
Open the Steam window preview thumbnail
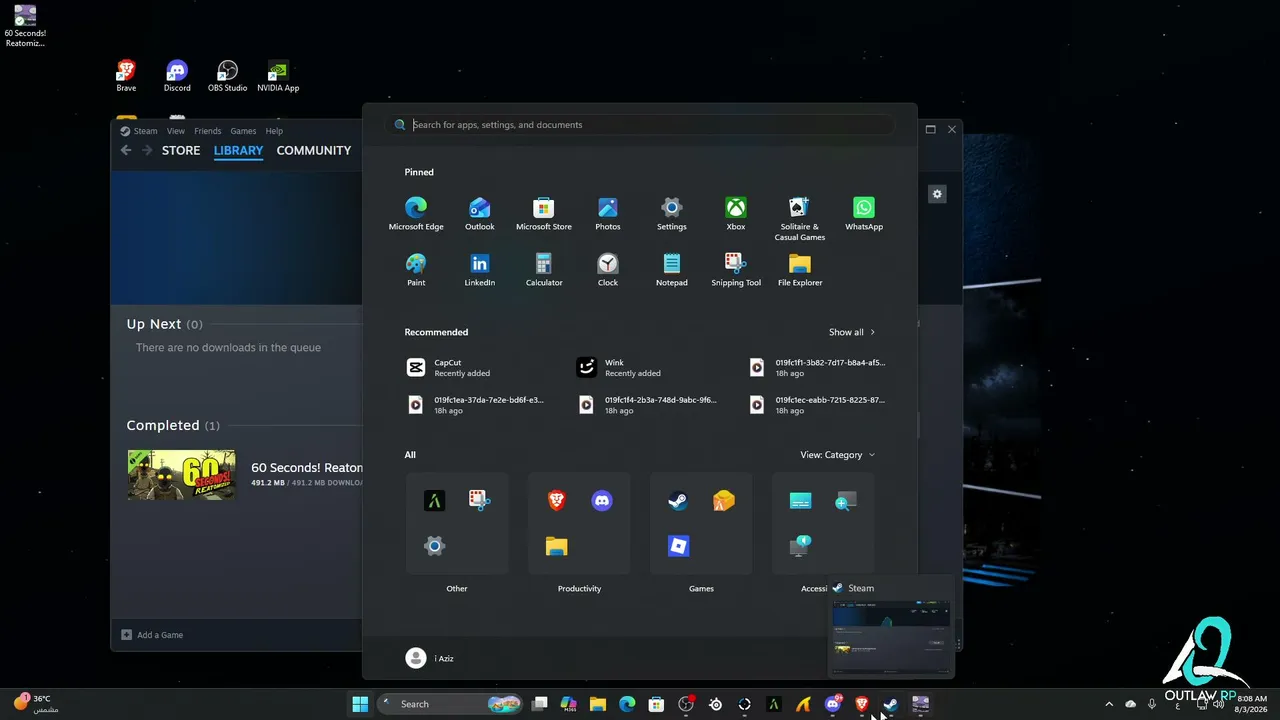pyautogui.click(x=891, y=637)
